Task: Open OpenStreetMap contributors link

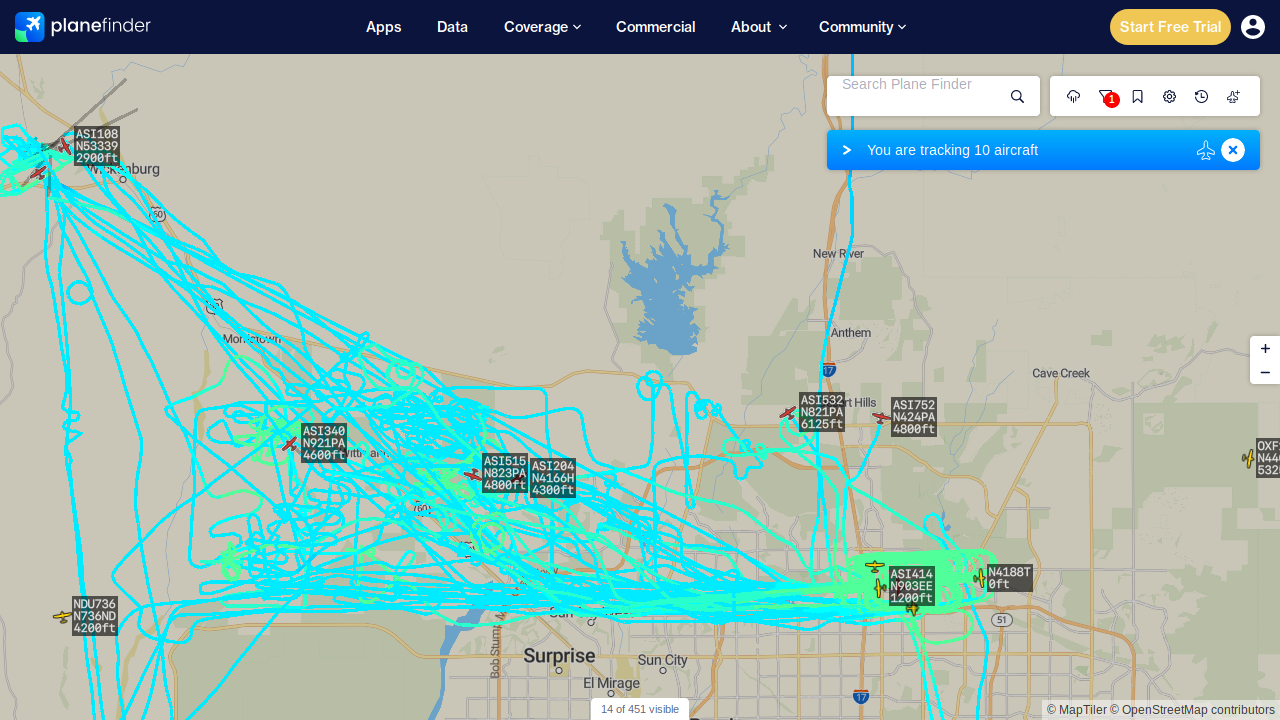Action: 1193,710
